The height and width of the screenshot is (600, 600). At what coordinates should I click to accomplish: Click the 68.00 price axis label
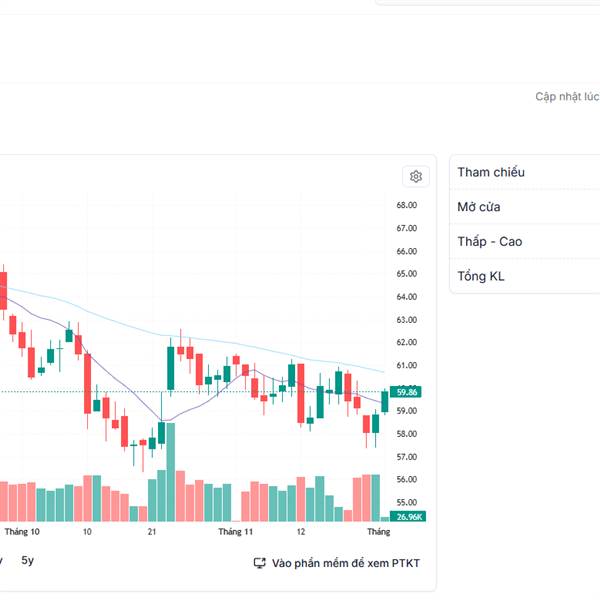click(x=407, y=205)
